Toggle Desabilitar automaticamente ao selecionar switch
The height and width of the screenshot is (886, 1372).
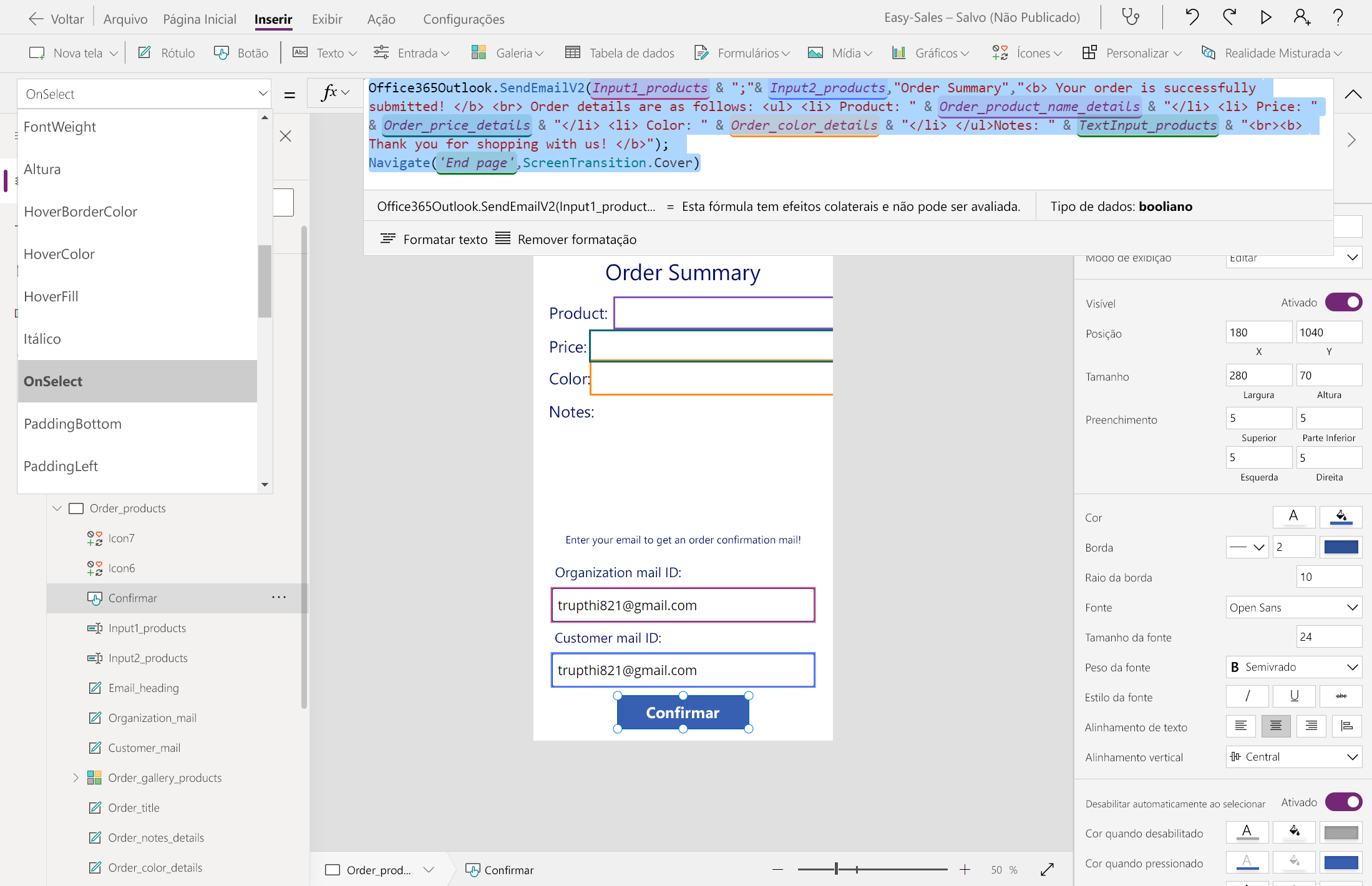(1343, 802)
